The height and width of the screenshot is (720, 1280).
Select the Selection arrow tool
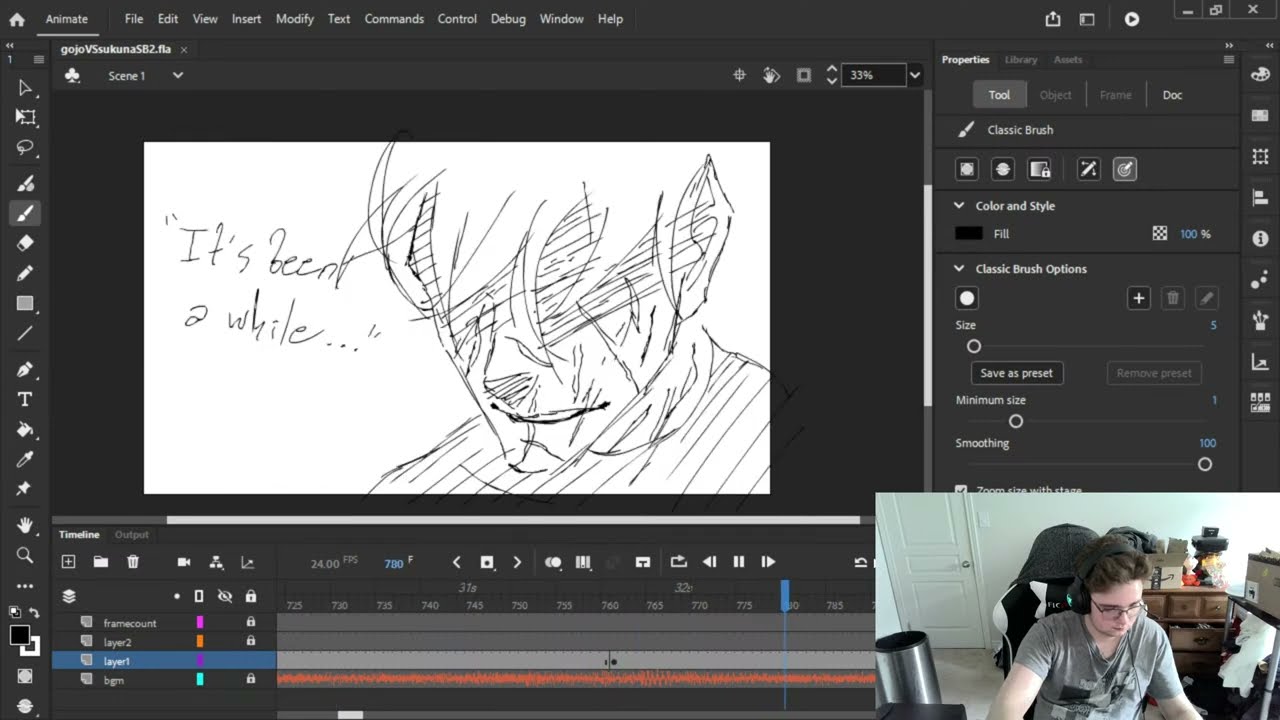pos(26,88)
